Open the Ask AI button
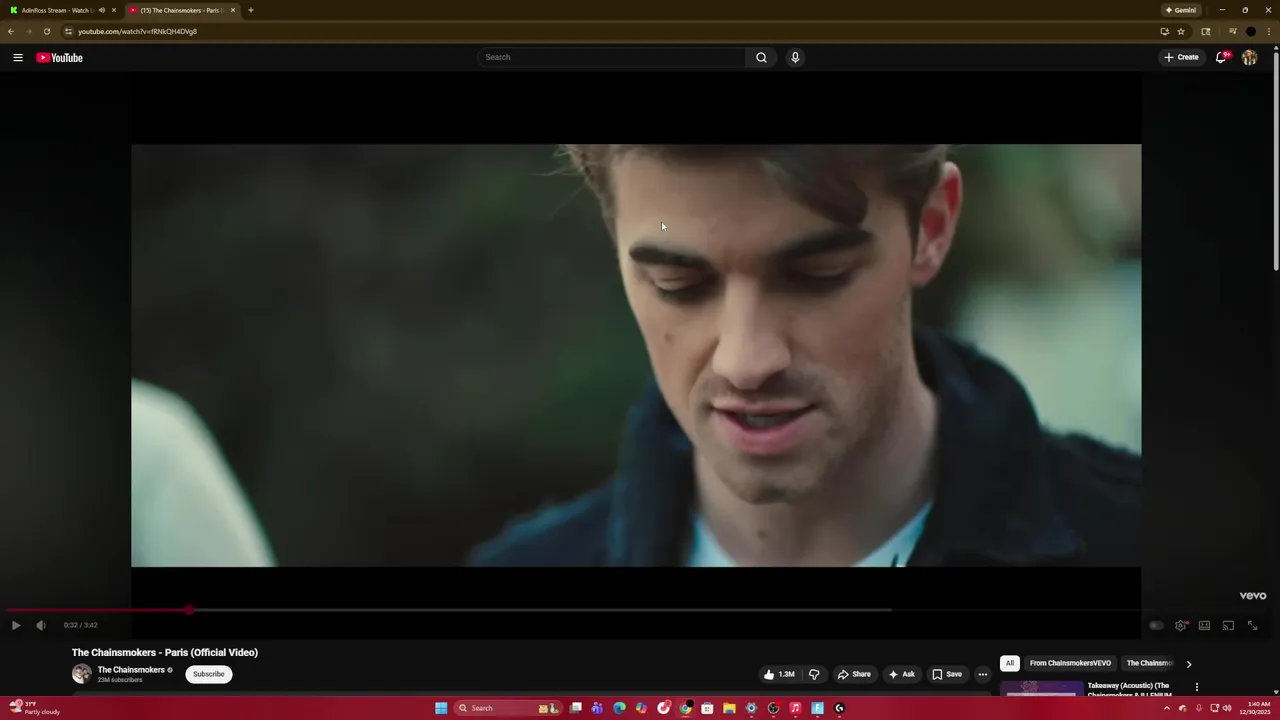The image size is (1280, 720). pyautogui.click(x=901, y=674)
